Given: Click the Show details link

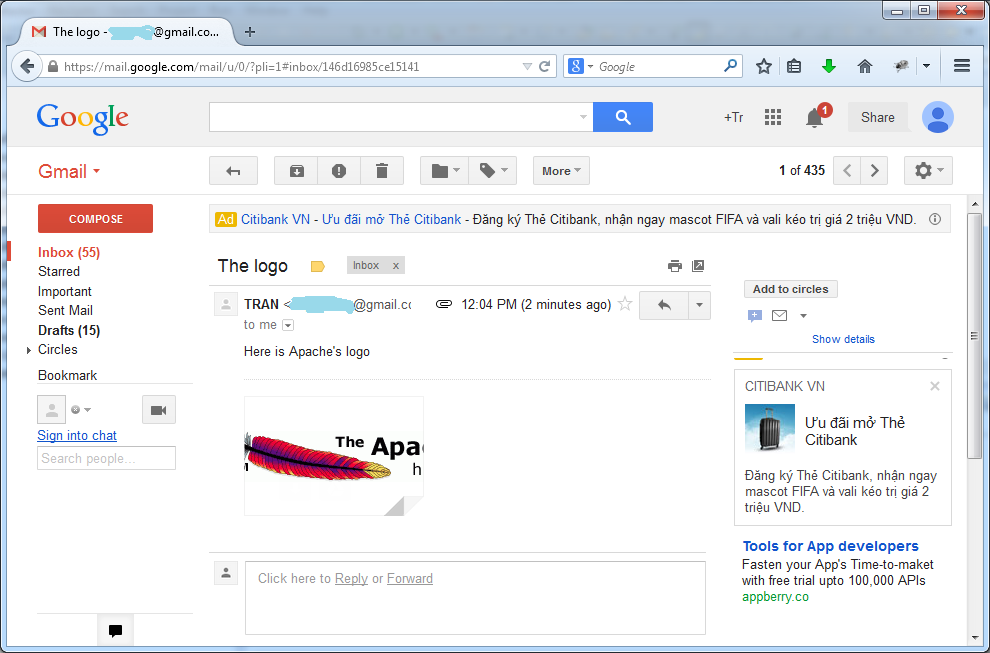Looking at the screenshot, I should click(843, 339).
